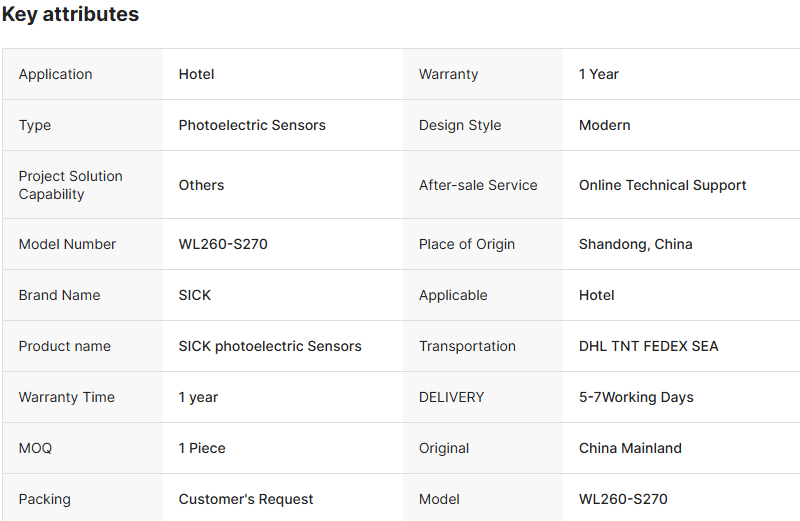Click the Model Number WL260-S270 value

click(x=223, y=244)
